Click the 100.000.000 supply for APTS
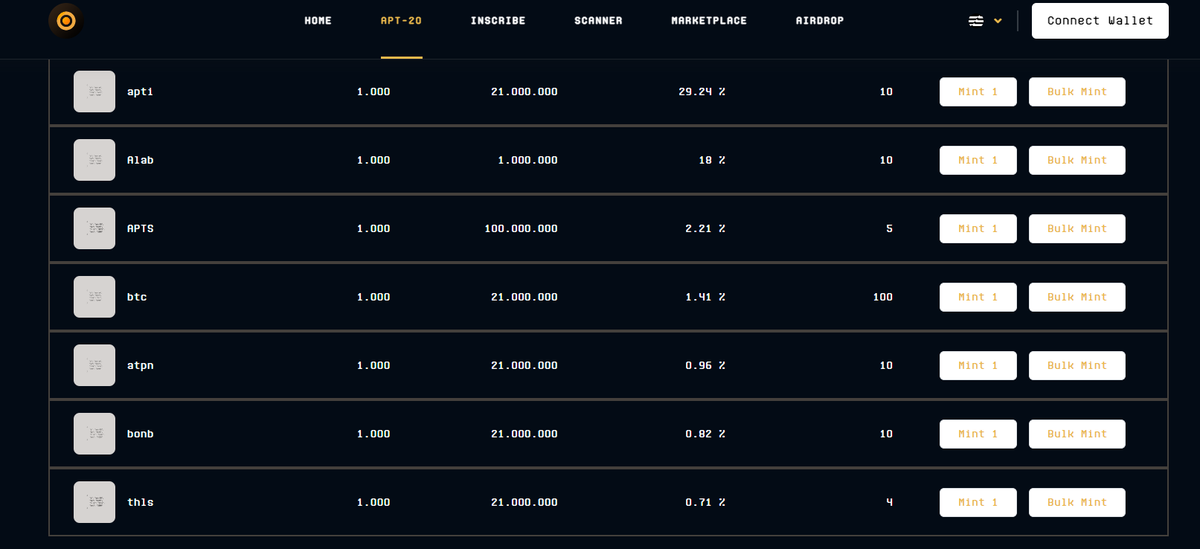The image size is (1200, 549). [x=521, y=229]
